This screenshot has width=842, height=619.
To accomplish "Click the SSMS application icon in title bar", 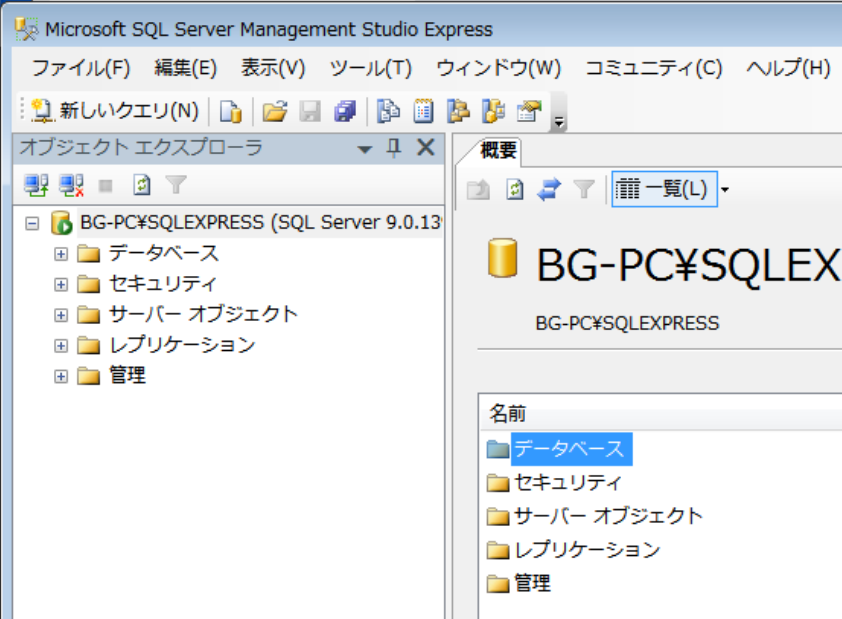I will click(x=26, y=29).
